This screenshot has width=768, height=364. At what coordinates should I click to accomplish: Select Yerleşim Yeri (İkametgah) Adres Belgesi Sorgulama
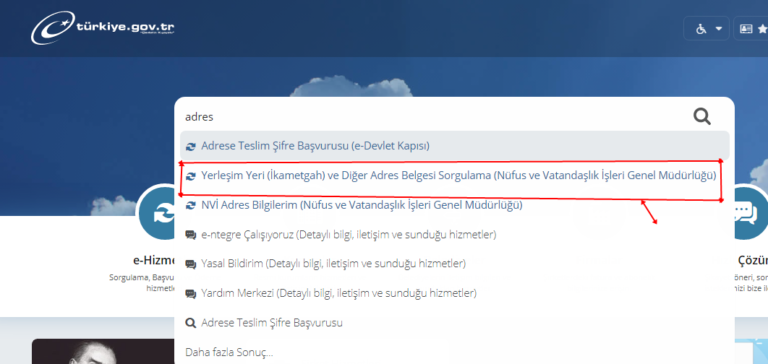click(x=451, y=176)
